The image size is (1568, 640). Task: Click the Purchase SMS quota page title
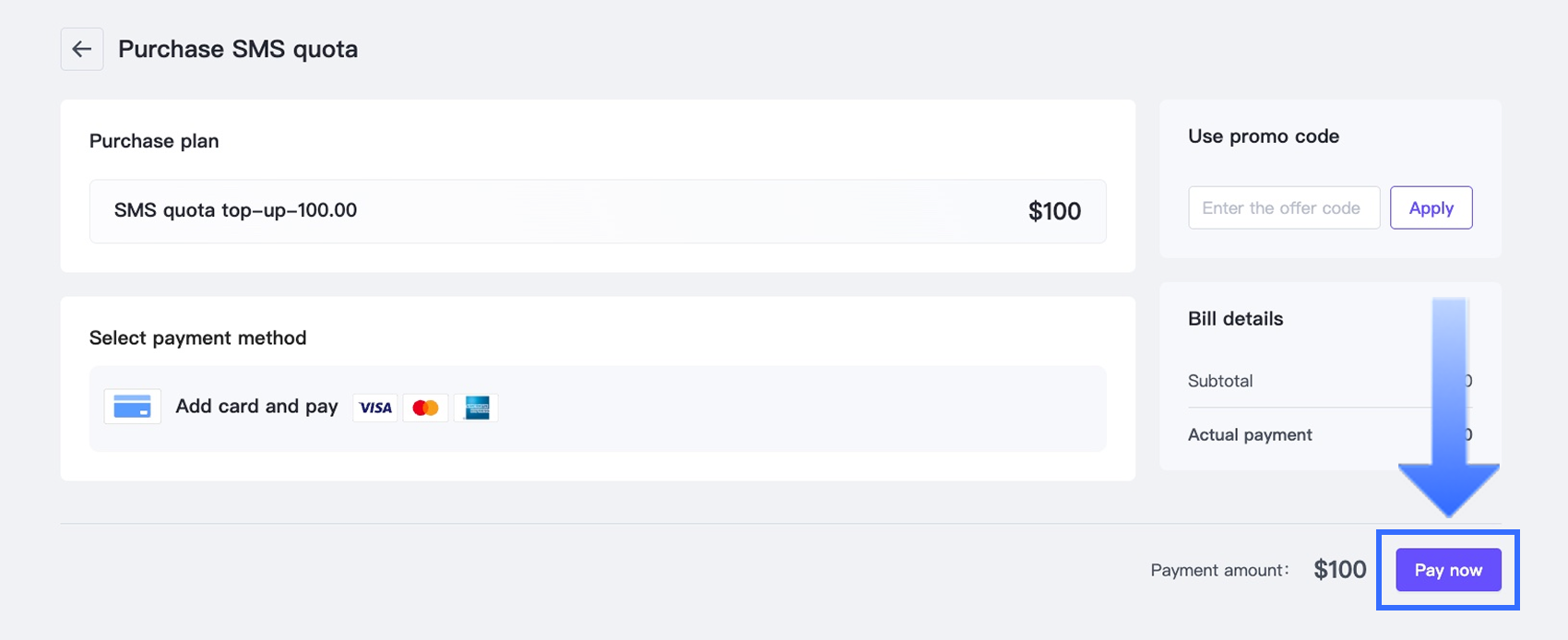point(238,49)
